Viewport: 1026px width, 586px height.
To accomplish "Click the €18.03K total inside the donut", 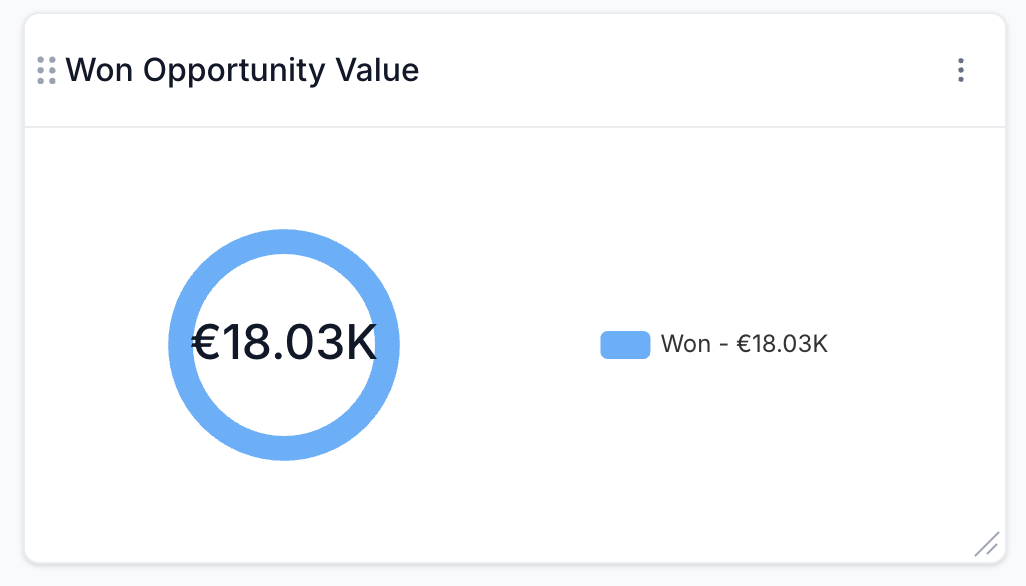I will pyautogui.click(x=284, y=342).
